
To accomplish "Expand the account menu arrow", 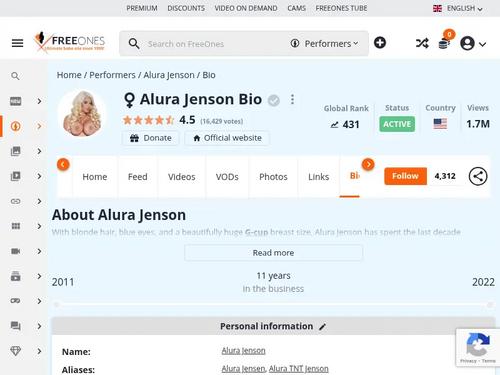I will (482, 44).
